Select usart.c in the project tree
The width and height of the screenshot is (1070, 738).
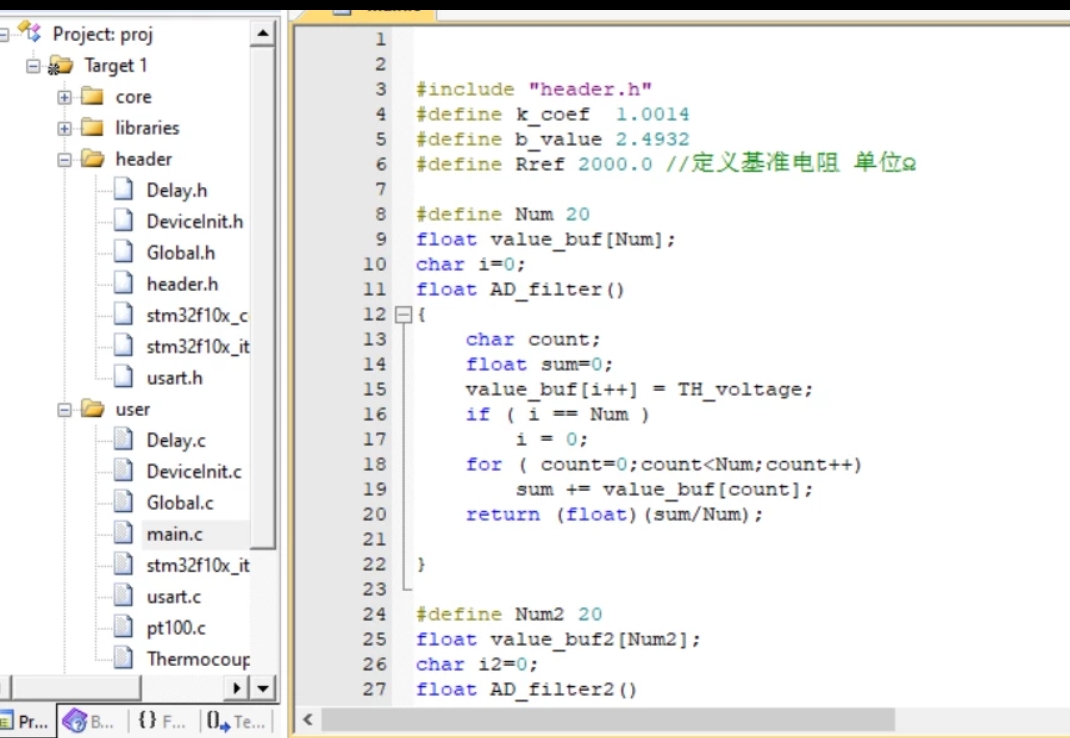pyautogui.click(x=173, y=597)
